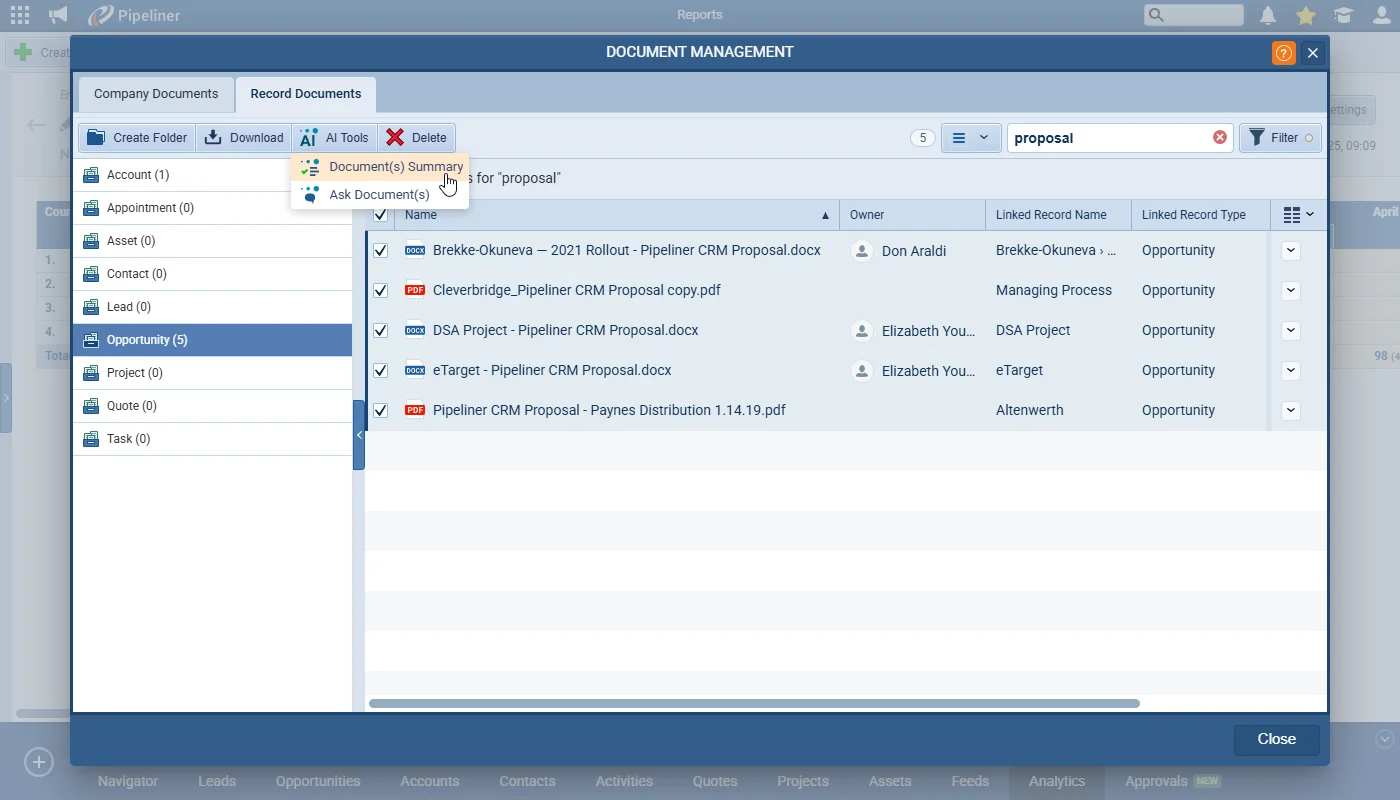Open the column chooser dropdown
Screen dimensions: 1400x800
pyautogui.click(x=1298, y=215)
